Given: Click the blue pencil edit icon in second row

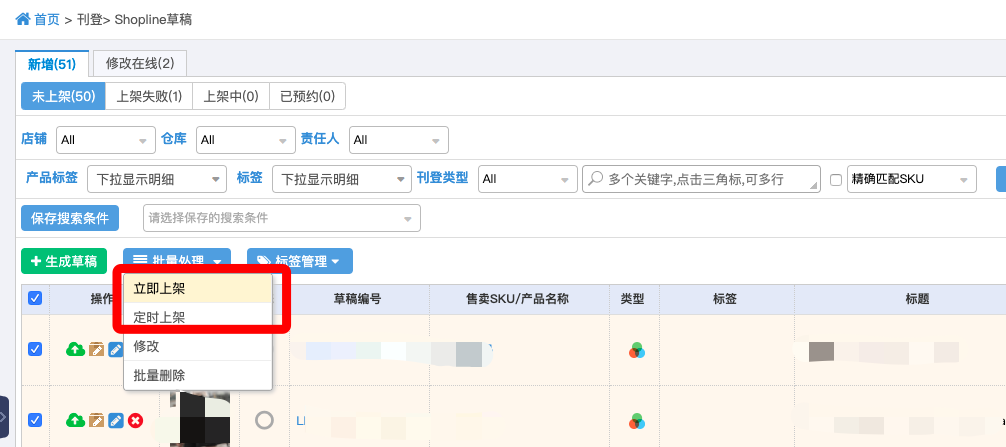Looking at the screenshot, I should (115, 421).
